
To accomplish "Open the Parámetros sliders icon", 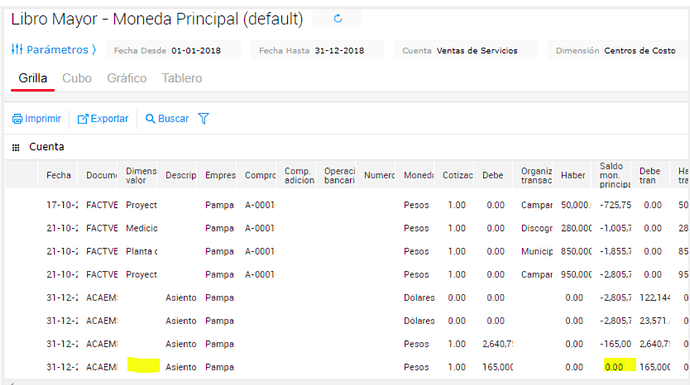I will pos(17,49).
